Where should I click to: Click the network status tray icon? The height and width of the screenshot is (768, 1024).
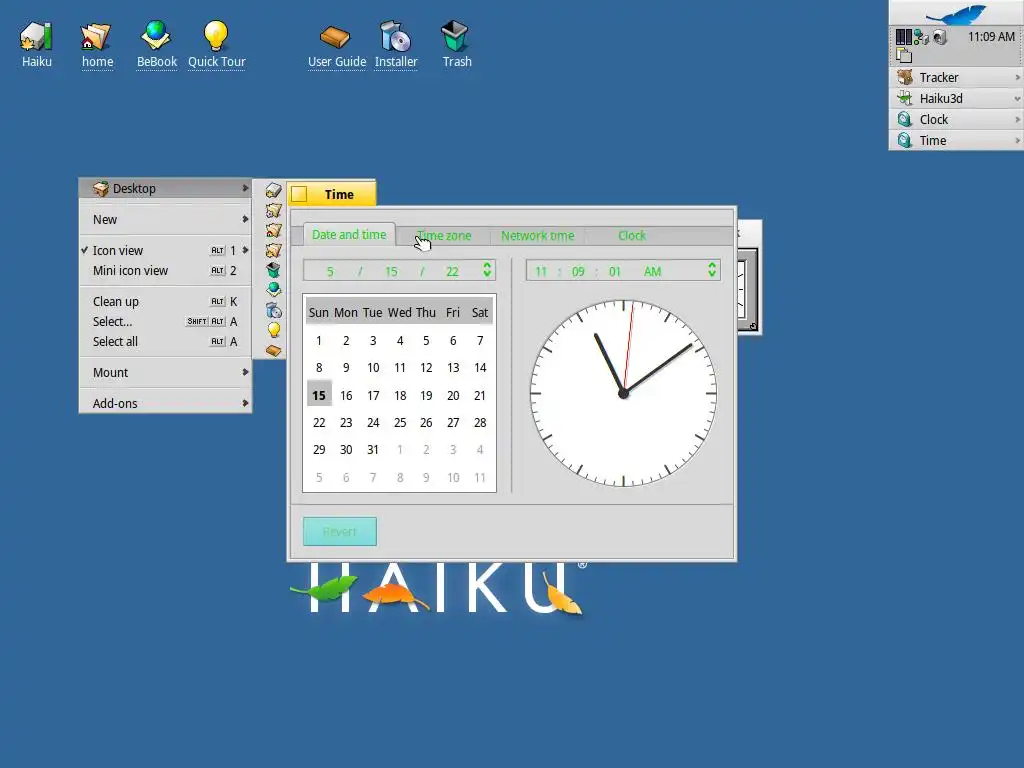(x=921, y=37)
